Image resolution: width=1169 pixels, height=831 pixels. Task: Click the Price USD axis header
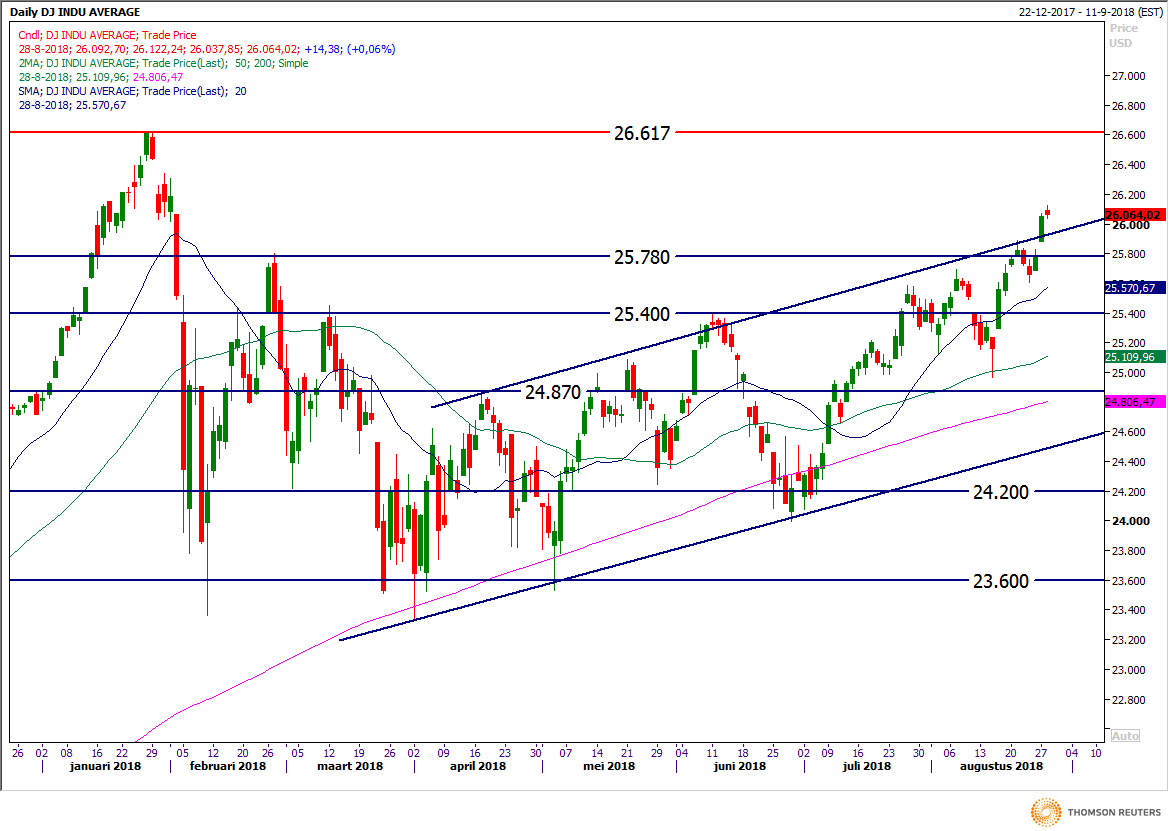(x=1124, y=35)
